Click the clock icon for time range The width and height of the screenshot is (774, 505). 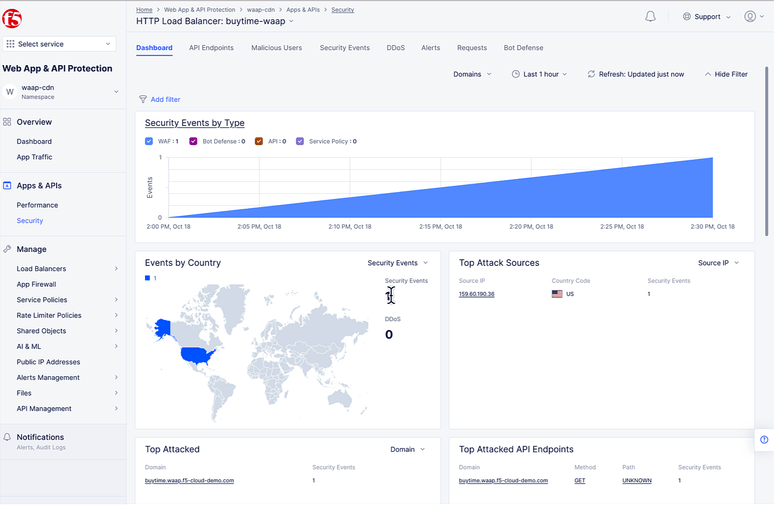(x=515, y=74)
